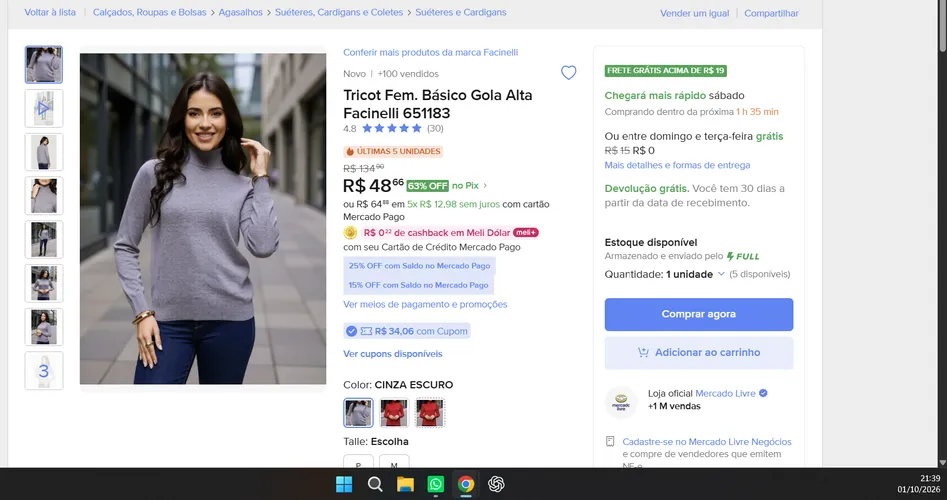The image size is (947, 500).
Task: Click the meli+ badge
Action: click(x=525, y=232)
